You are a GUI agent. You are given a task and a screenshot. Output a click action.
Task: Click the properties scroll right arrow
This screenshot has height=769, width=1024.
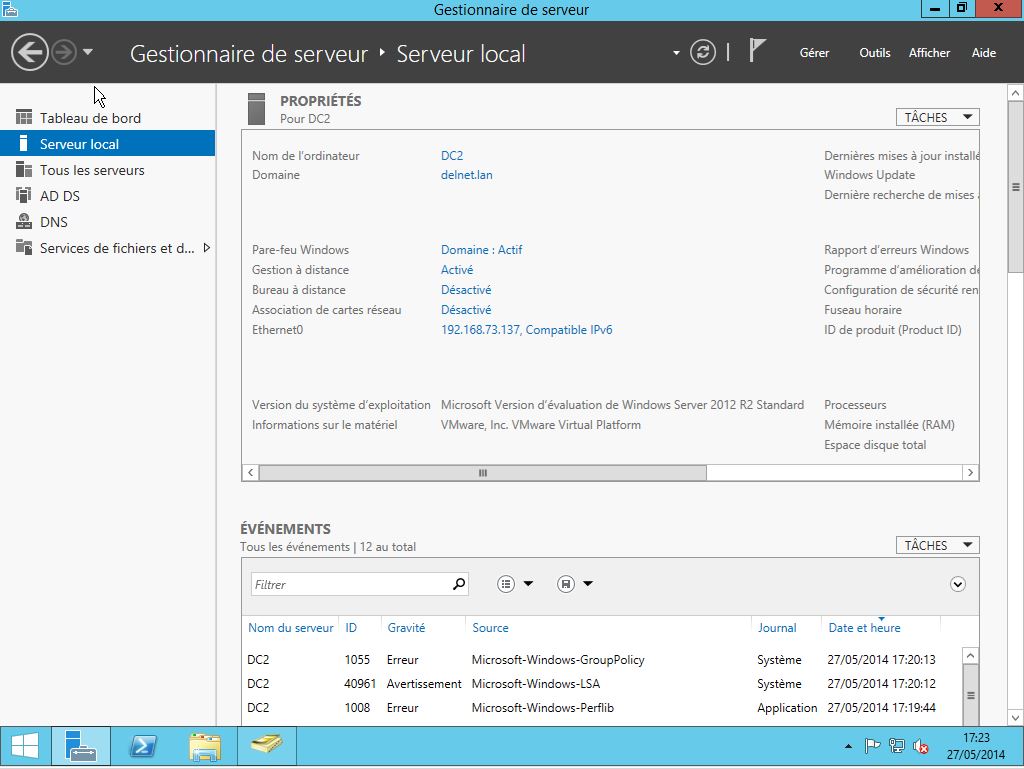(x=970, y=473)
